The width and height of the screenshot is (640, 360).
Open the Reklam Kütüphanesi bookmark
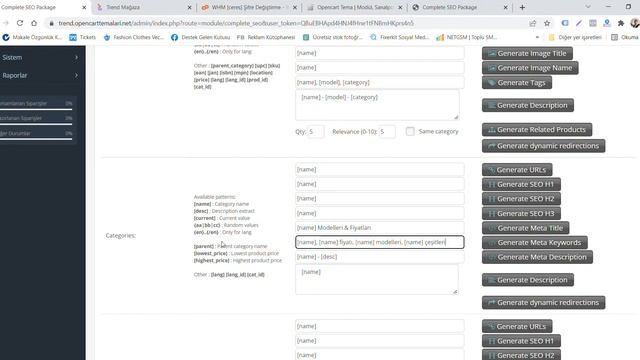point(266,37)
